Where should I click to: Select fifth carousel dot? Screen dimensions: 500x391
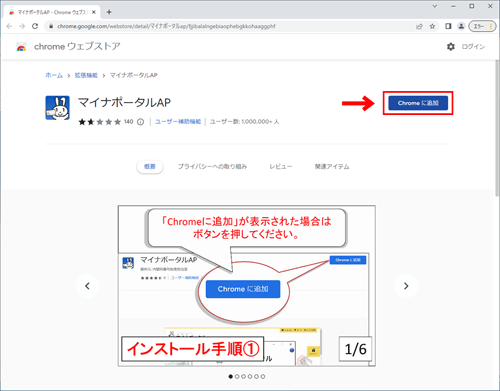coord(256,377)
